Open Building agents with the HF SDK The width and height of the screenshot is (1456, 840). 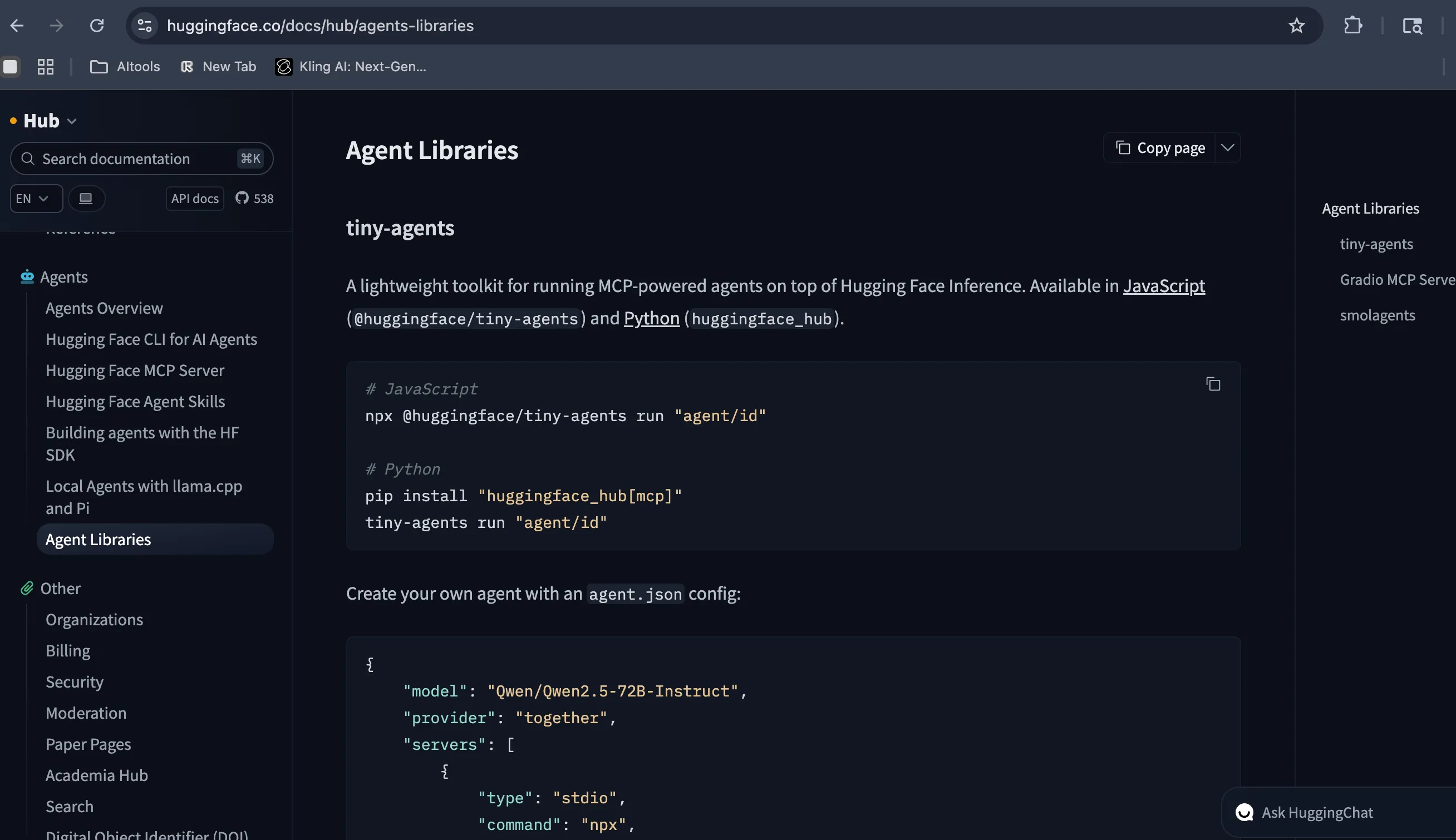click(x=142, y=444)
